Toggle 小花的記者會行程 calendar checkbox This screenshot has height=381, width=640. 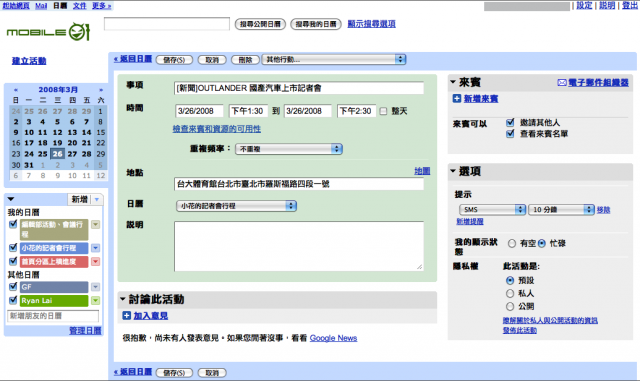click(13, 247)
